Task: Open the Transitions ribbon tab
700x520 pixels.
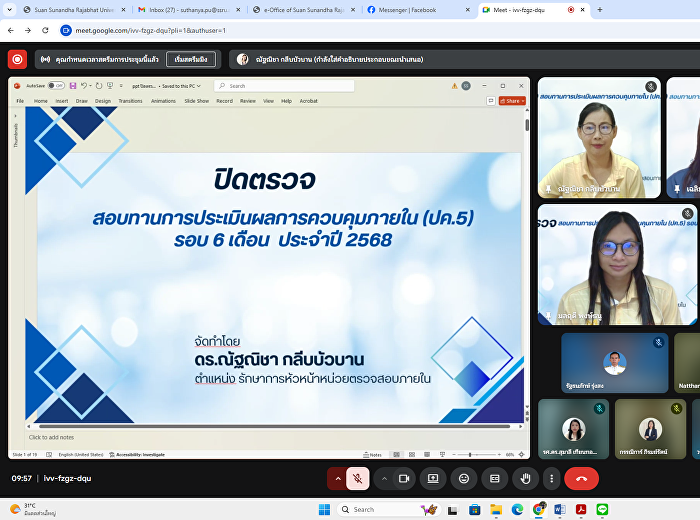Action: (130, 101)
